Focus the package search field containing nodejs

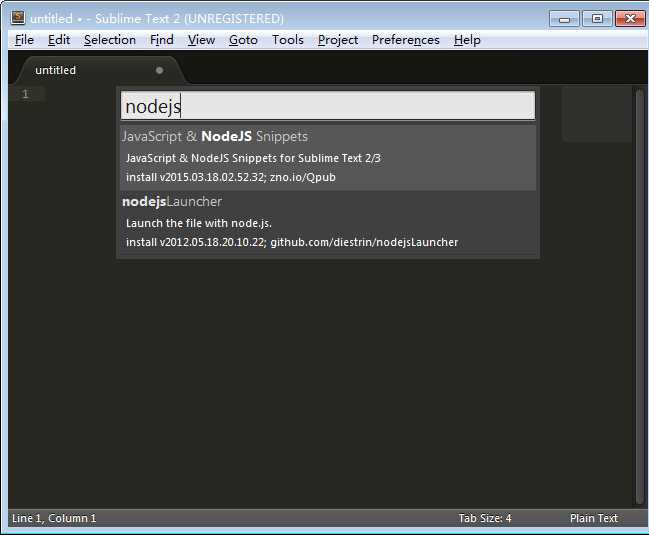328,106
